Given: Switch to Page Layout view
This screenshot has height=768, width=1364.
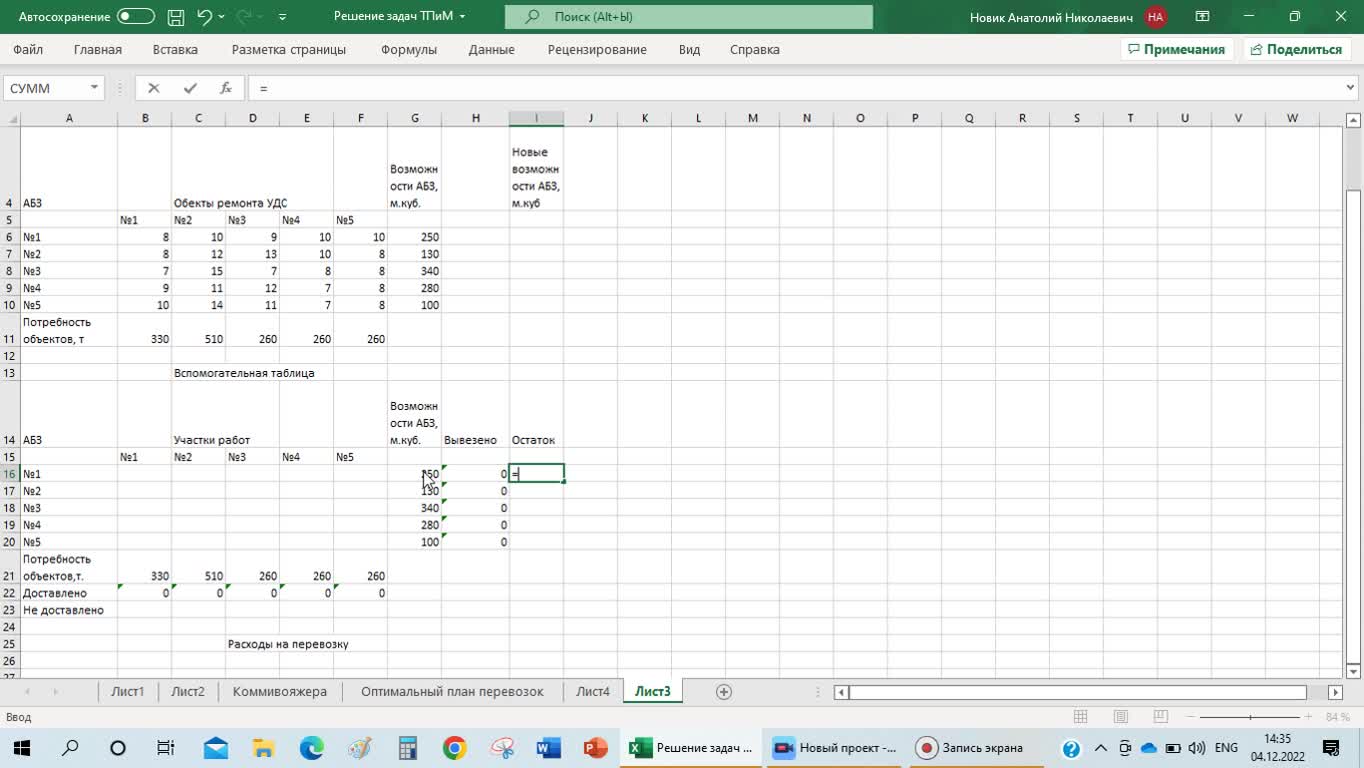Looking at the screenshot, I should click(x=1122, y=717).
